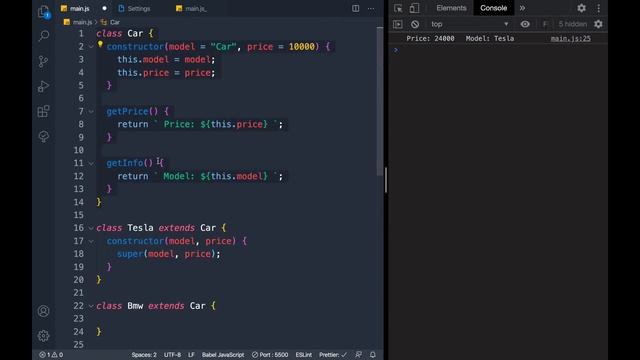Open the Accounts menu icon
640x360 pixels.
(44, 311)
